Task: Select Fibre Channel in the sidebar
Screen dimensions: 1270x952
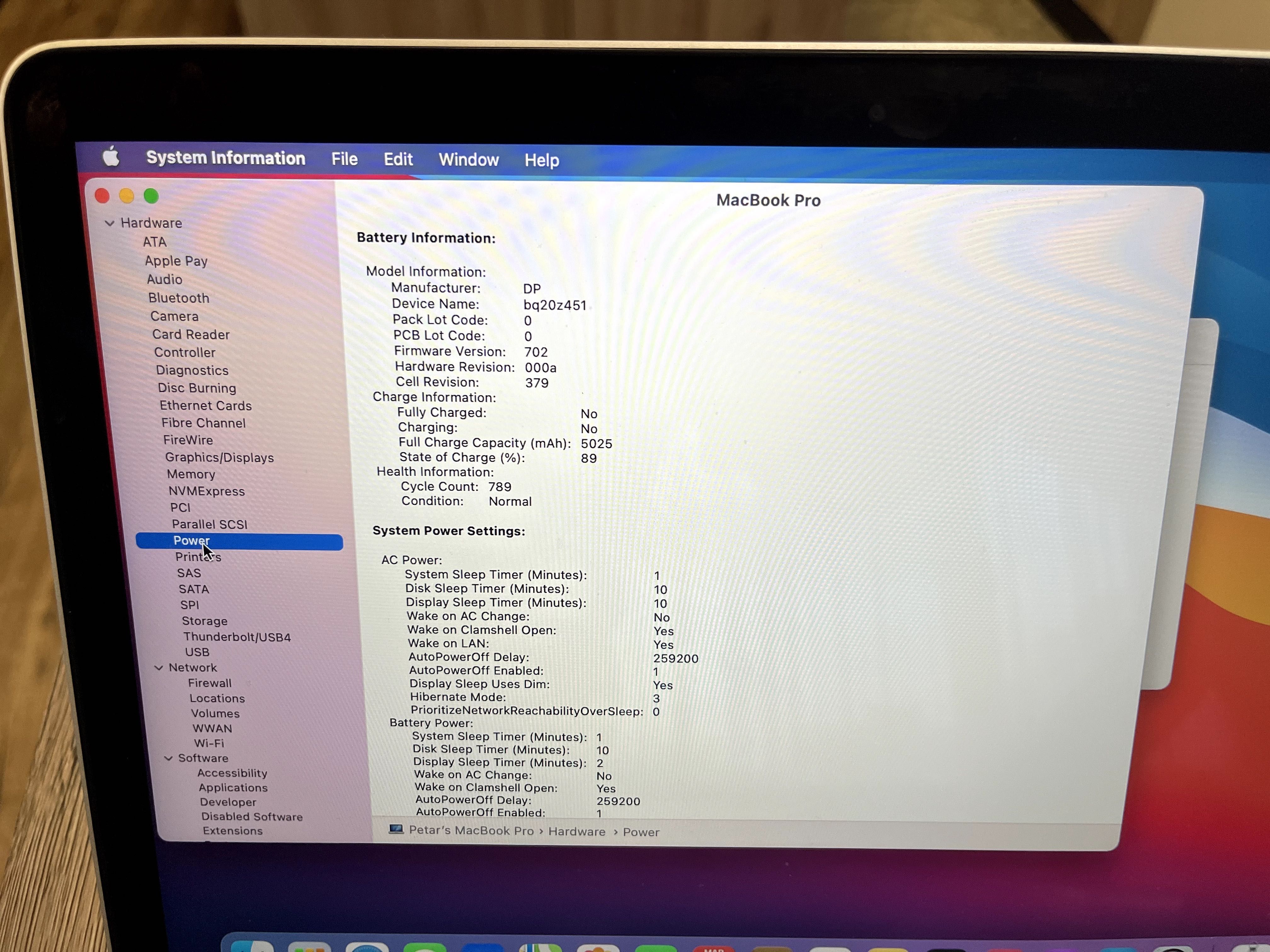Action: (203, 423)
